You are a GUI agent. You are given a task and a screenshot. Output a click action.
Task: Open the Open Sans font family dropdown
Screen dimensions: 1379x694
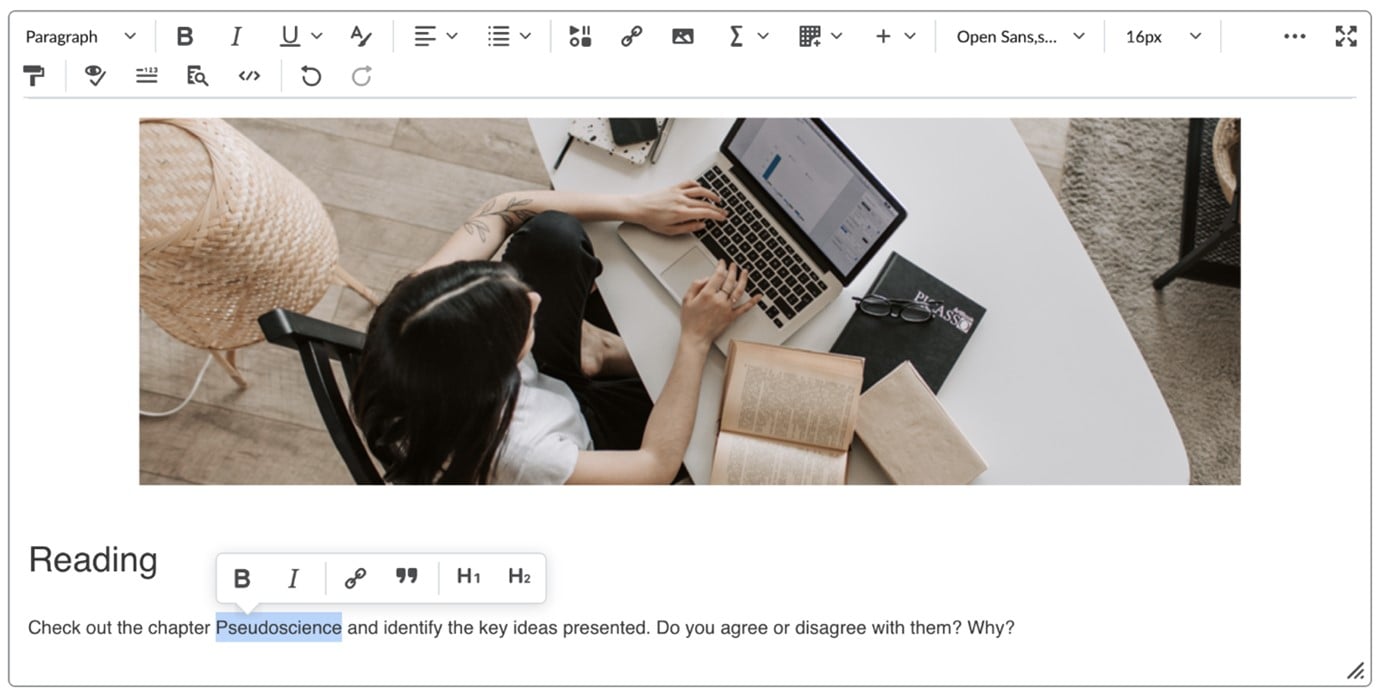coord(1020,37)
